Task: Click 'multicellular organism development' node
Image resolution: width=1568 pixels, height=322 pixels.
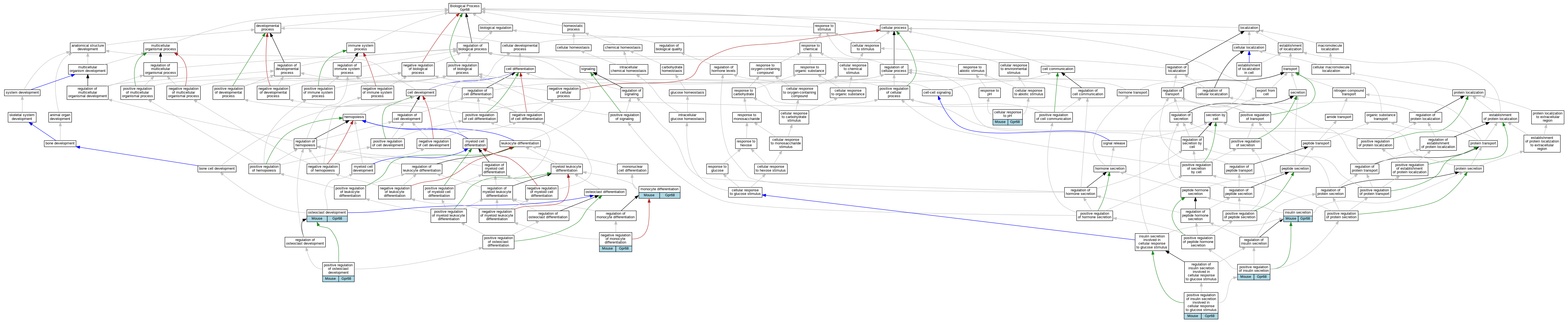Action: tap(88, 69)
